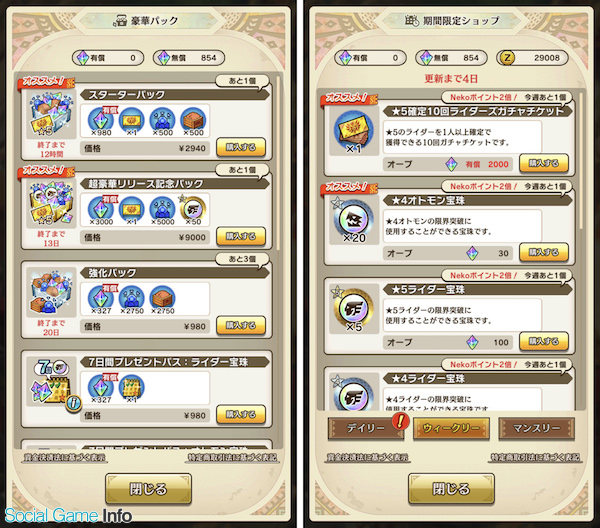The height and width of the screenshot is (528, 600).
Task: Tap the ★4オトモン宝珠 orb icon
Action: coord(354,220)
